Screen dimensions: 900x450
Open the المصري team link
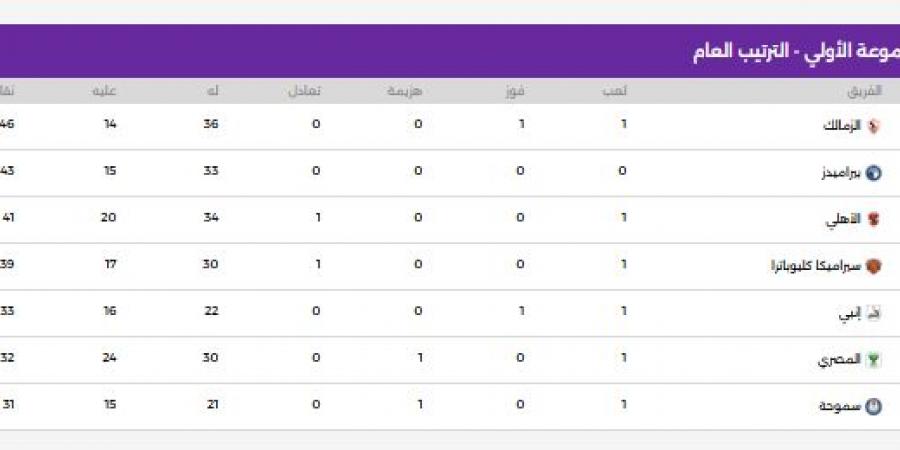pyautogui.click(x=839, y=360)
